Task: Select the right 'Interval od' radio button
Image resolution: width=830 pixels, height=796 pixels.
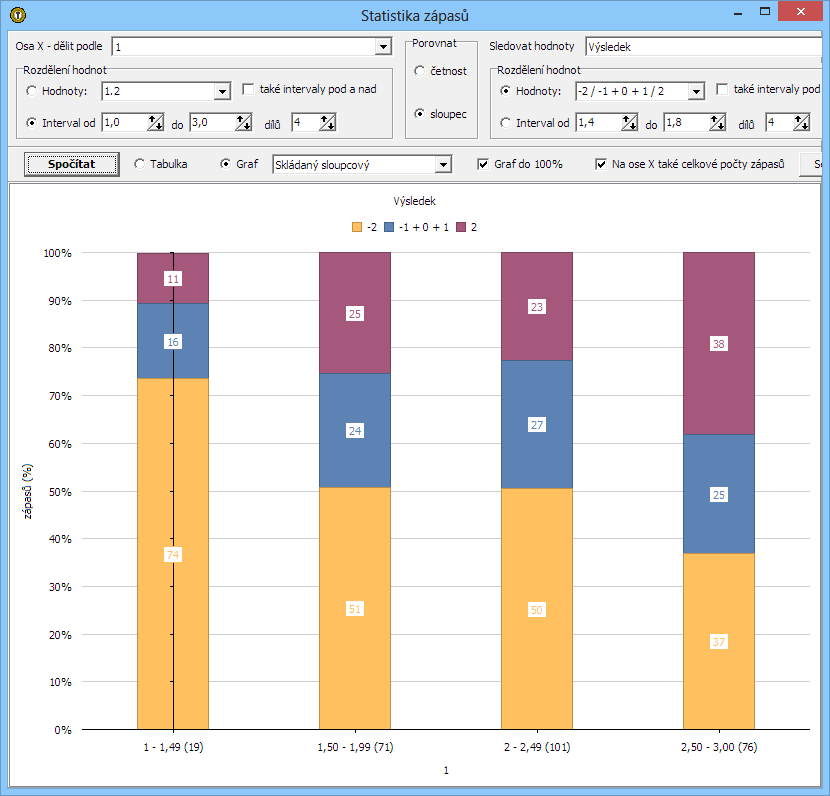Action: coord(506,123)
